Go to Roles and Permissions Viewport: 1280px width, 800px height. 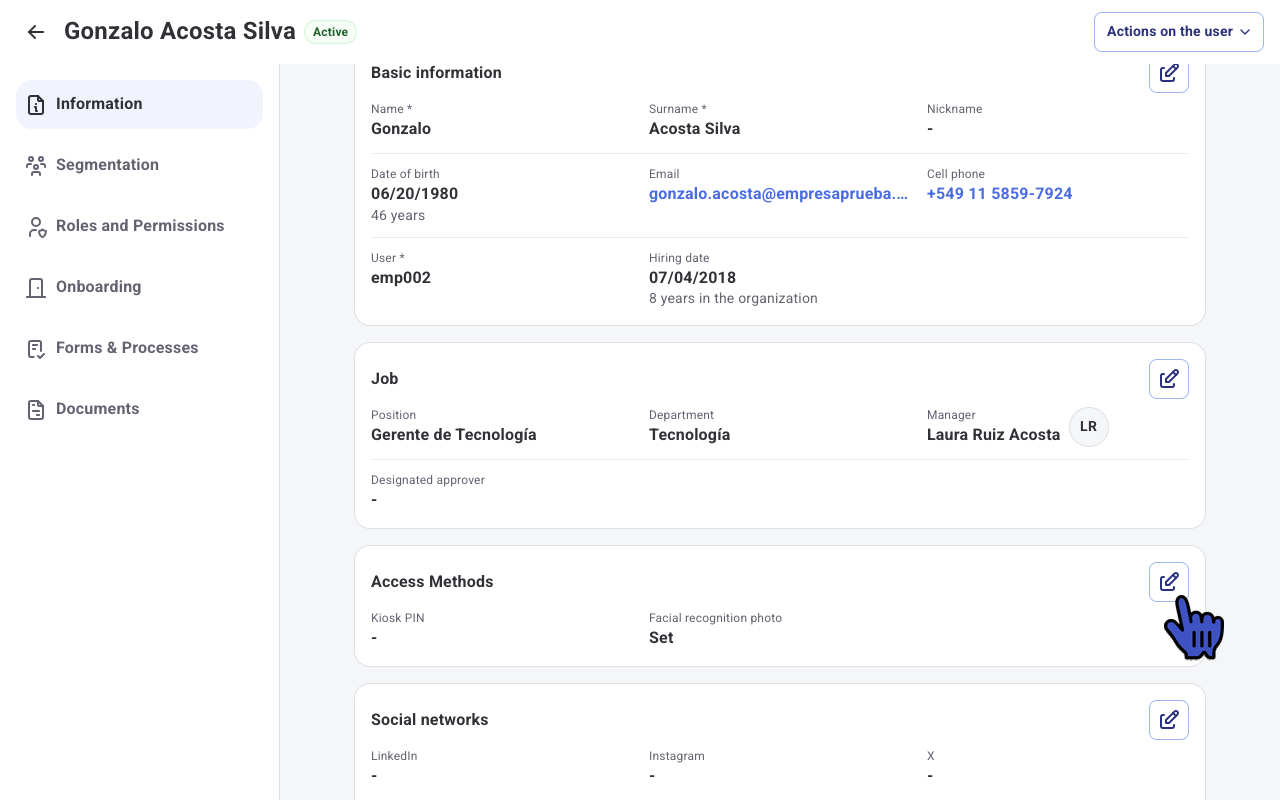(139, 226)
